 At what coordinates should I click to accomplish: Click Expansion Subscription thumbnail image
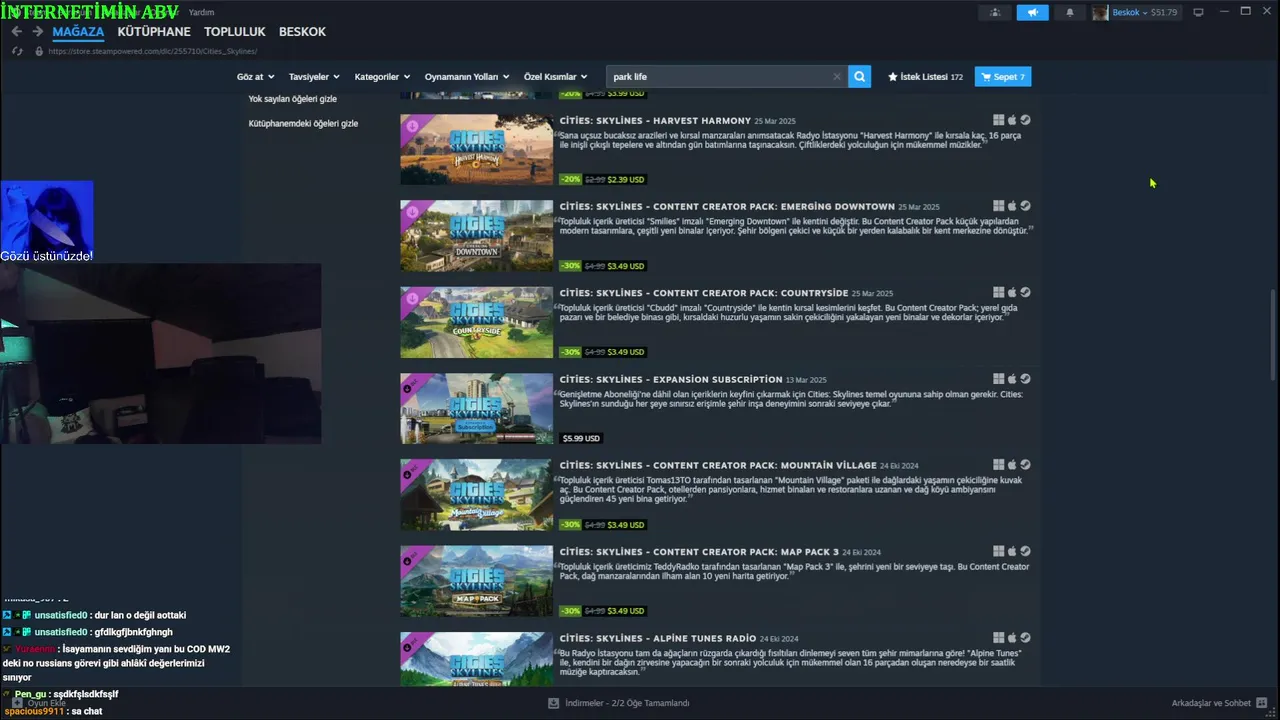(476, 408)
